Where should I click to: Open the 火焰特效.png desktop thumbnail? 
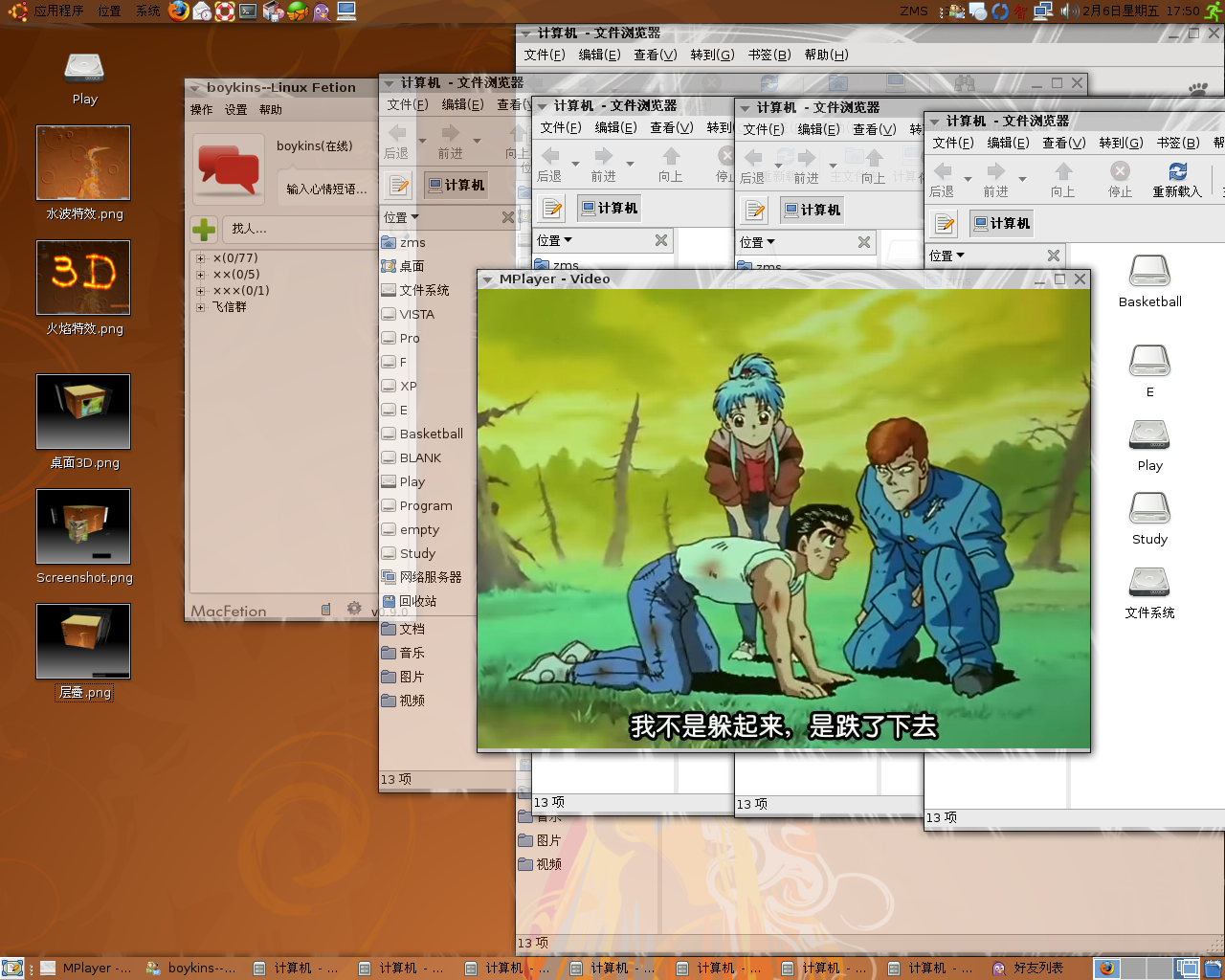pyautogui.click(x=83, y=278)
